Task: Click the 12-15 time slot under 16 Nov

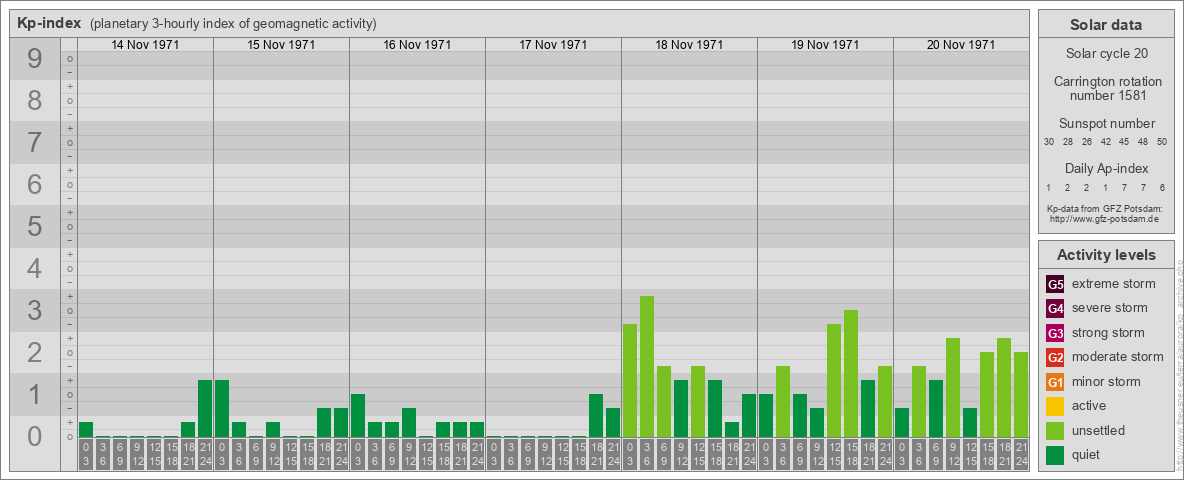Action: pyautogui.click(x=426, y=455)
